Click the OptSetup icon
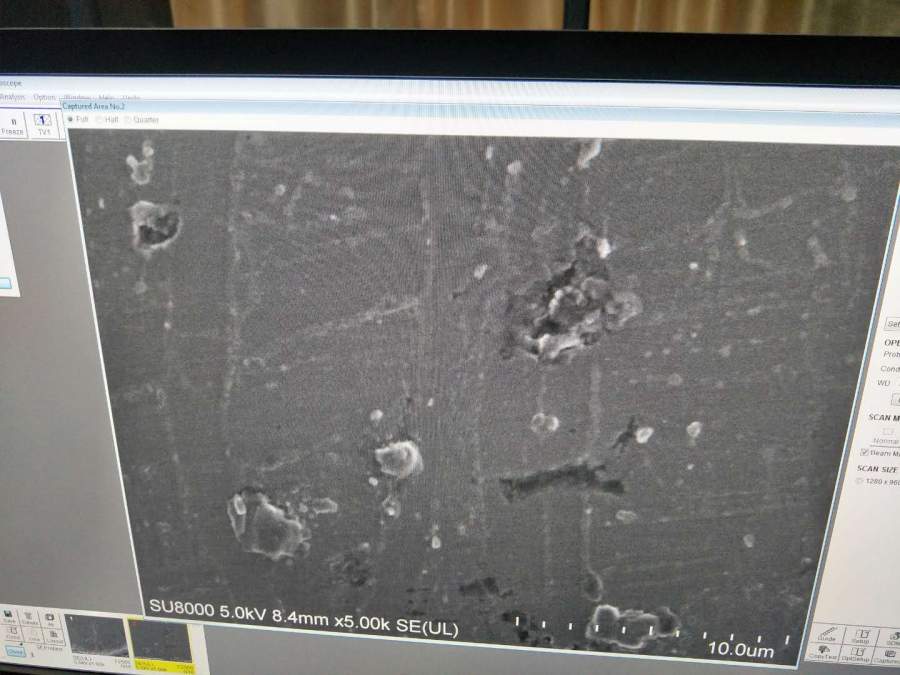The image size is (900, 675). point(856,654)
